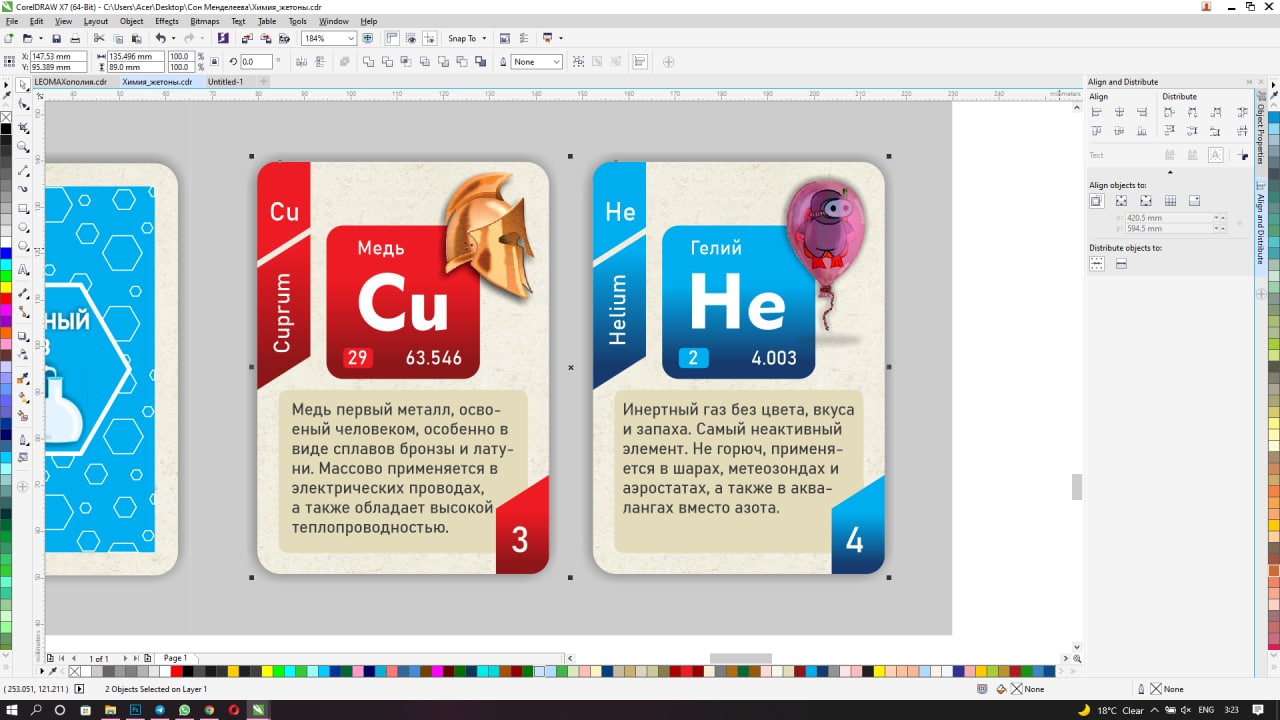Click the Cut scissors icon
1280x720 pixels.
pyautogui.click(x=99, y=38)
